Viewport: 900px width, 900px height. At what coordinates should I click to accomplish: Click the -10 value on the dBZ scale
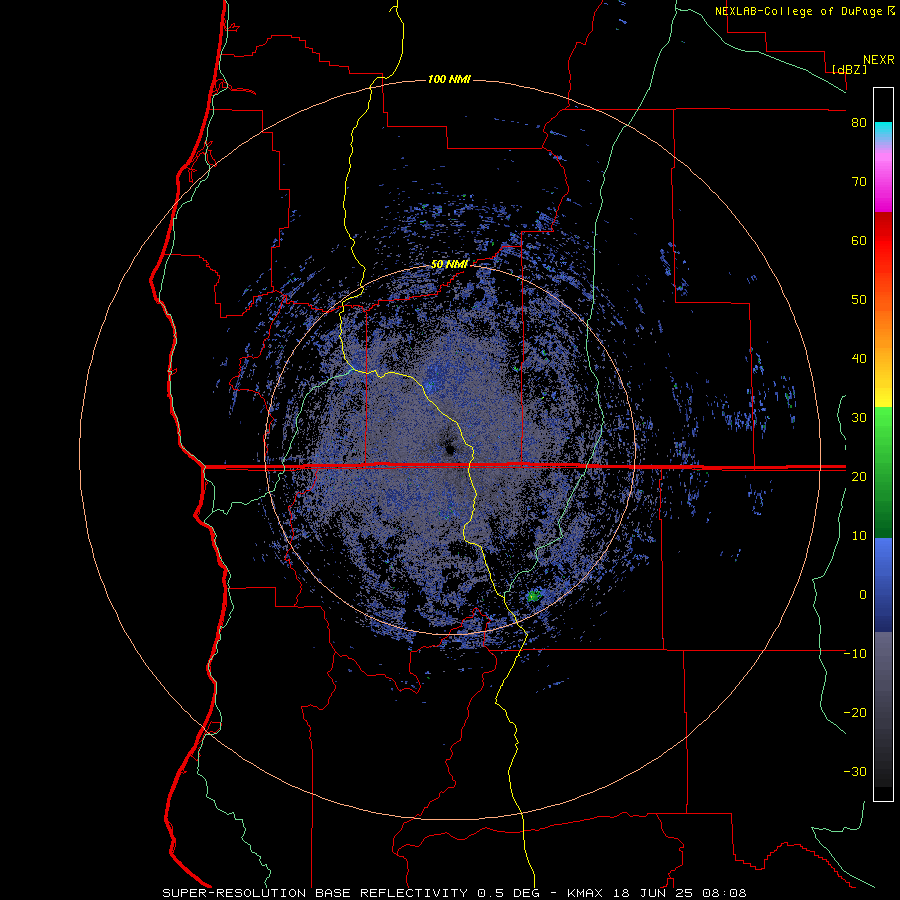(x=855, y=653)
